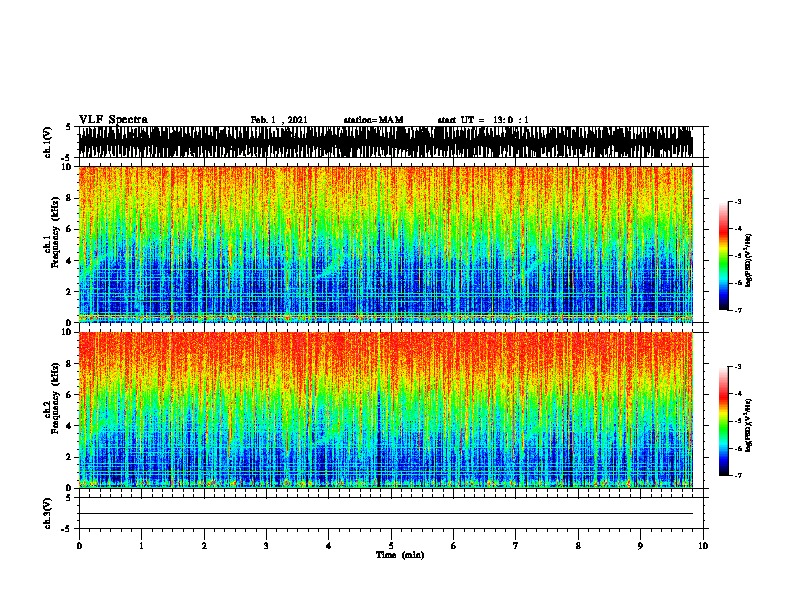Click the time axis tick label "6"
The image size is (792, 612).
pyautogui.click(x=453, y=545)
